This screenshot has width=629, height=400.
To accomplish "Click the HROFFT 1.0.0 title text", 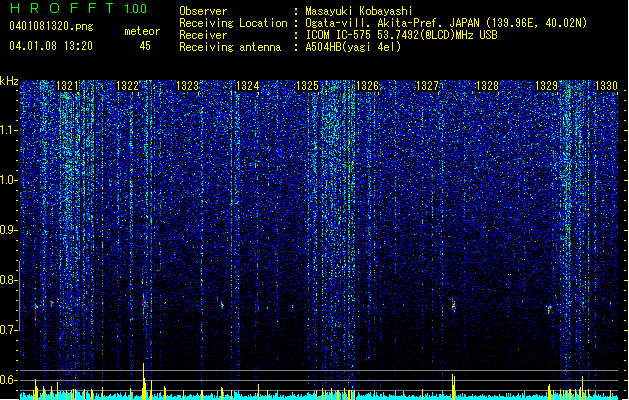I will (x=78, y=8).
